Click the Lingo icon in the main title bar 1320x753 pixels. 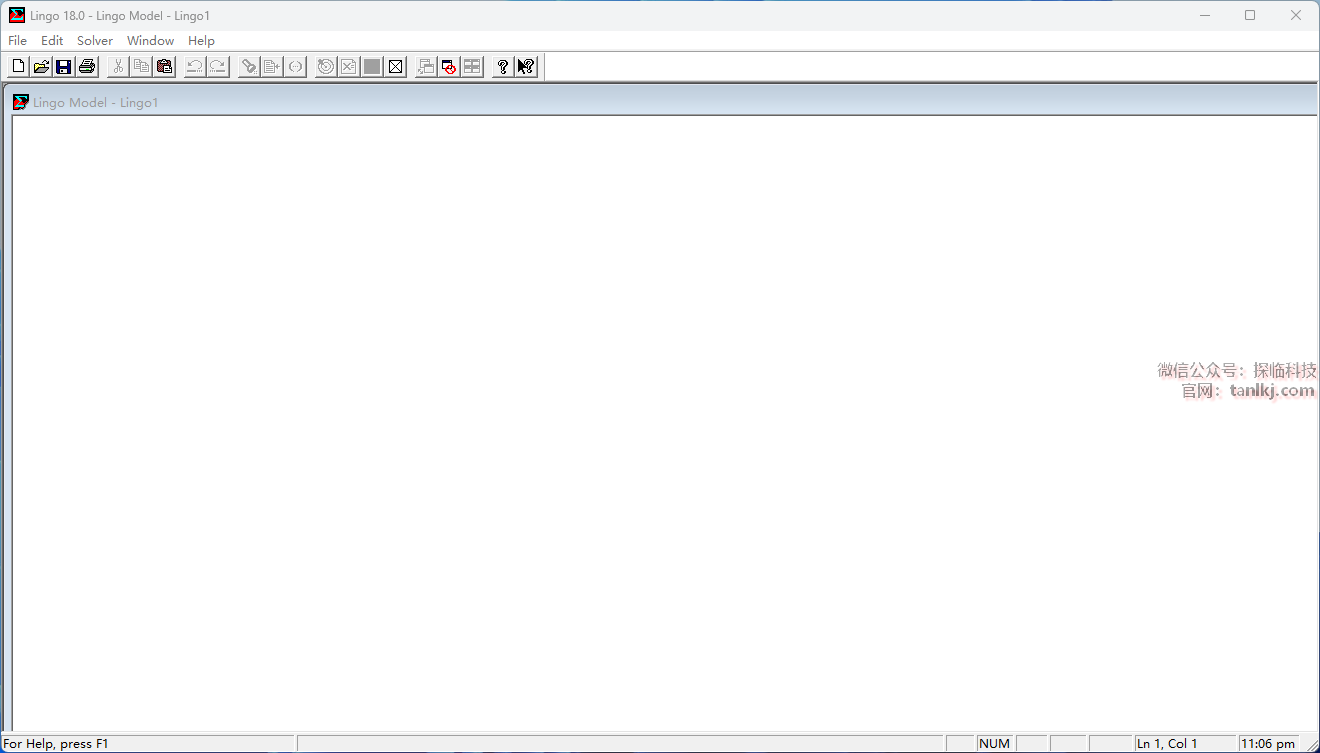[17, 15]
